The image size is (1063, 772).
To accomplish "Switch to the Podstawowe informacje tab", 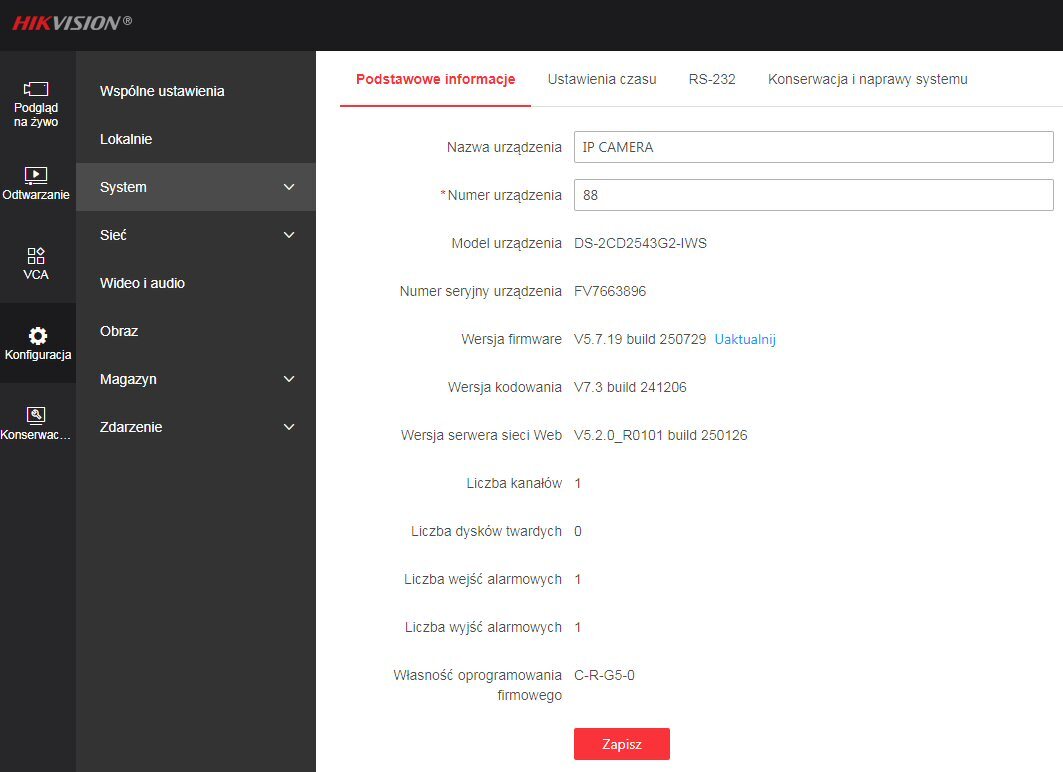I will coord(435,79).
